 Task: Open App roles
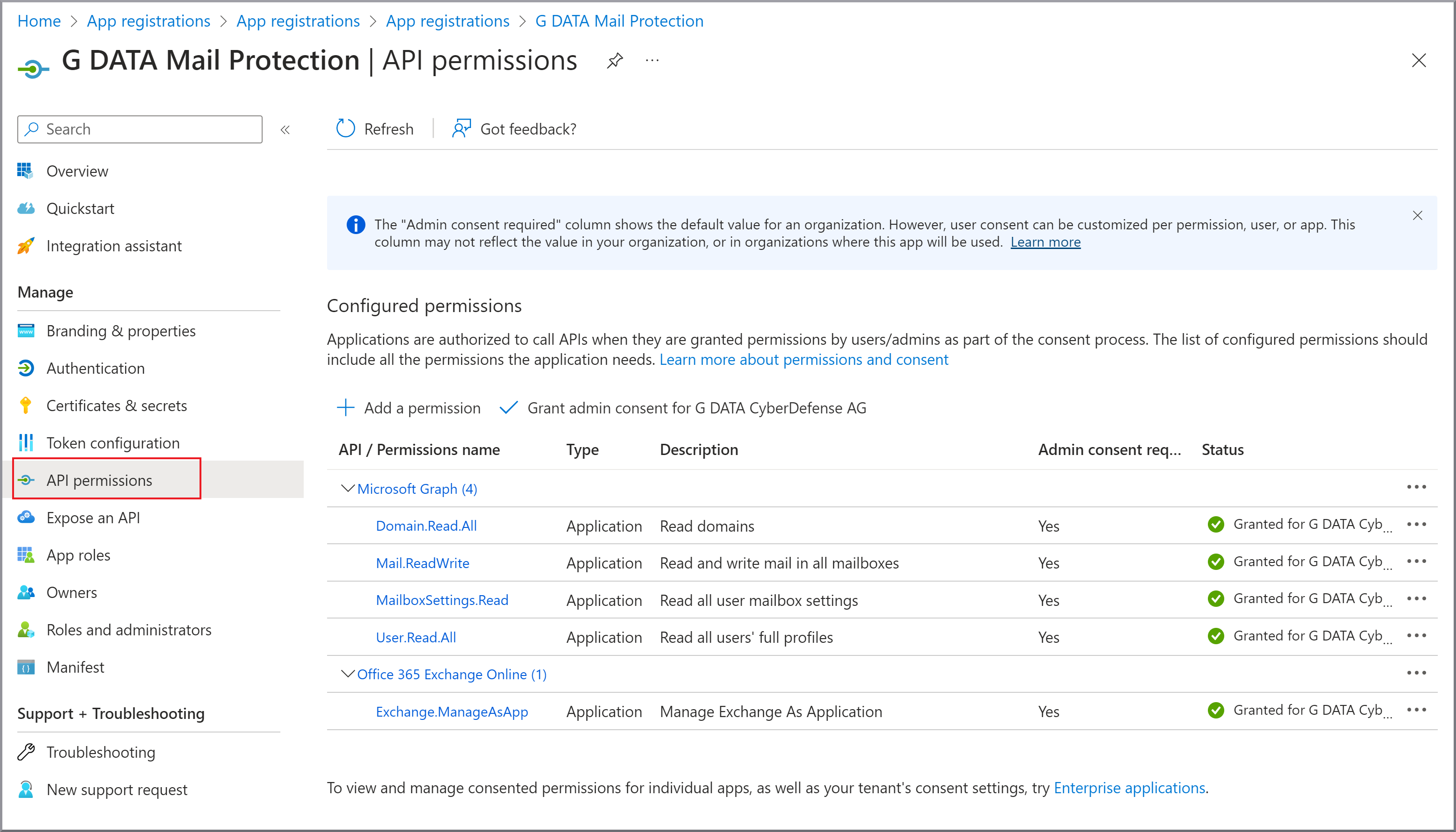point(79,555)
